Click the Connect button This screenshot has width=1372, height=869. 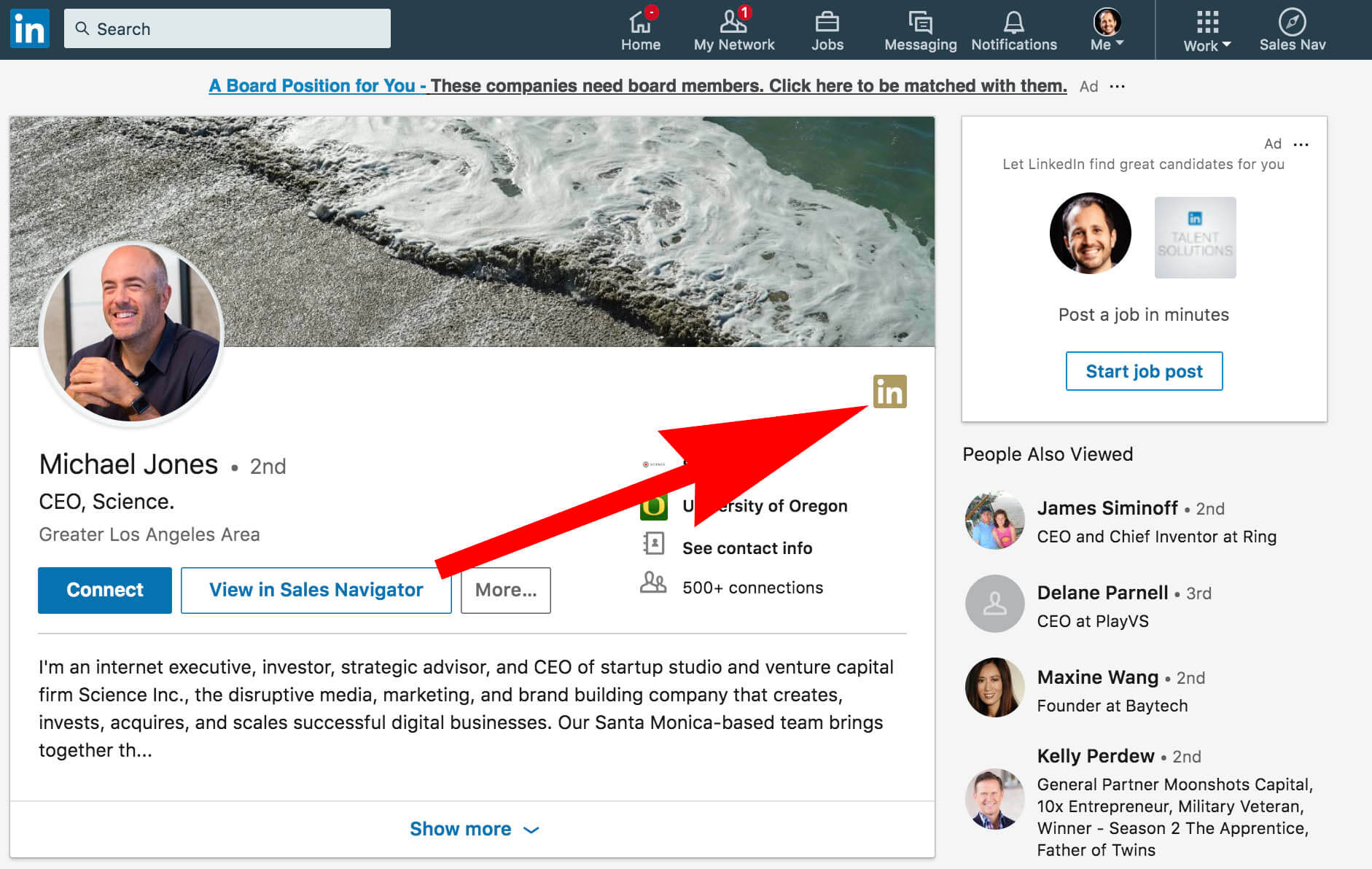pyautogui.click(x=105, y=590)
